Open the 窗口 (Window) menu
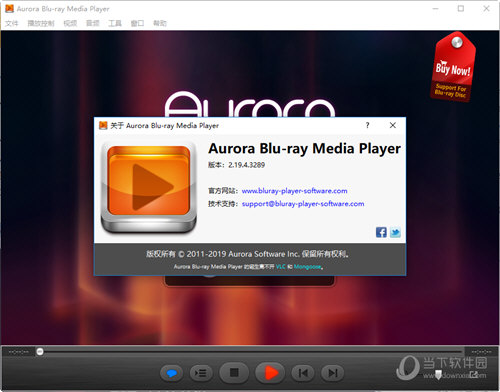 [137, 23]
